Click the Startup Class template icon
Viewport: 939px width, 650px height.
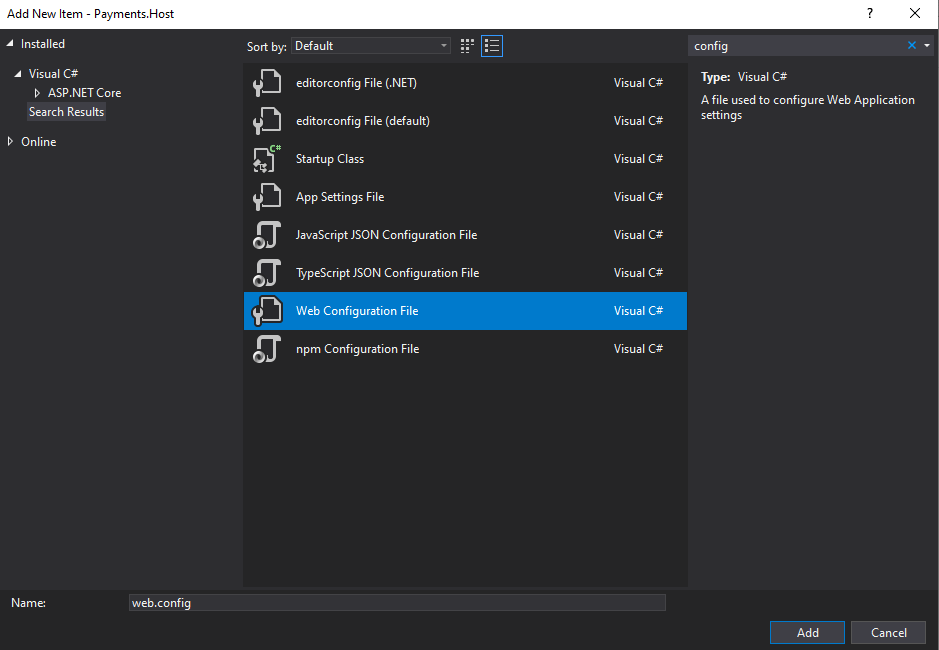[x=266, y=159]
